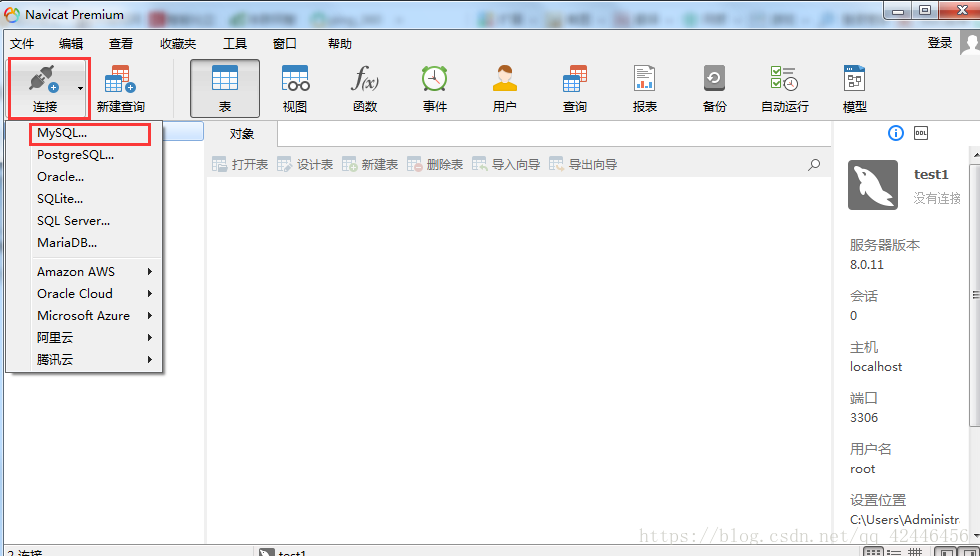The image size is (980, 556).
Task: Click the 登录 (Login) link
Action: coord(939,42)
